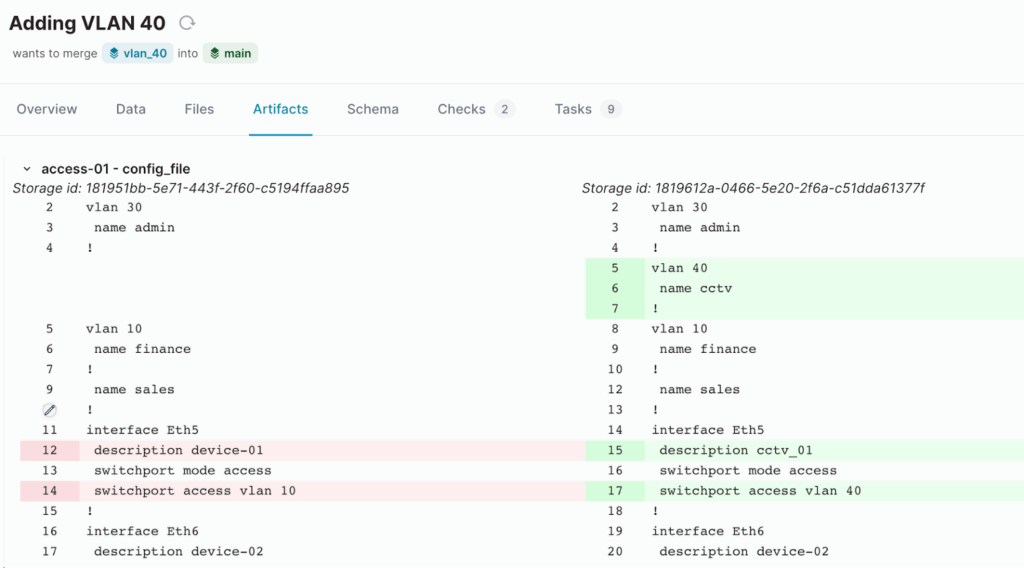Click left line number 12
Viewport: 1024px width, 568px height.
[x=50, y=450]
